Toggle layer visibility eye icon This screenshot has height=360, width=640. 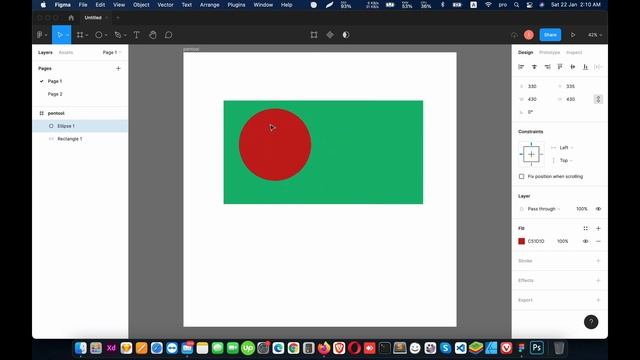[x=598, y=209]
